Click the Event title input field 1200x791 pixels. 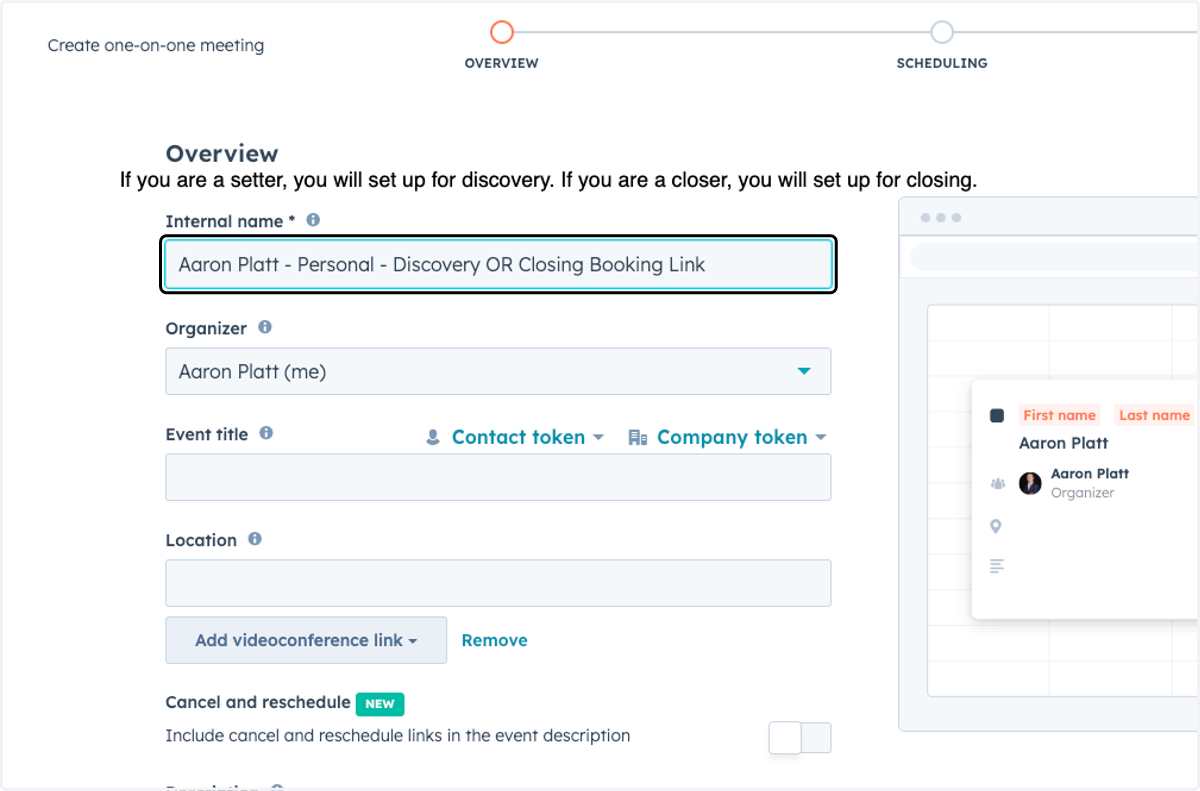pos(498,477)
